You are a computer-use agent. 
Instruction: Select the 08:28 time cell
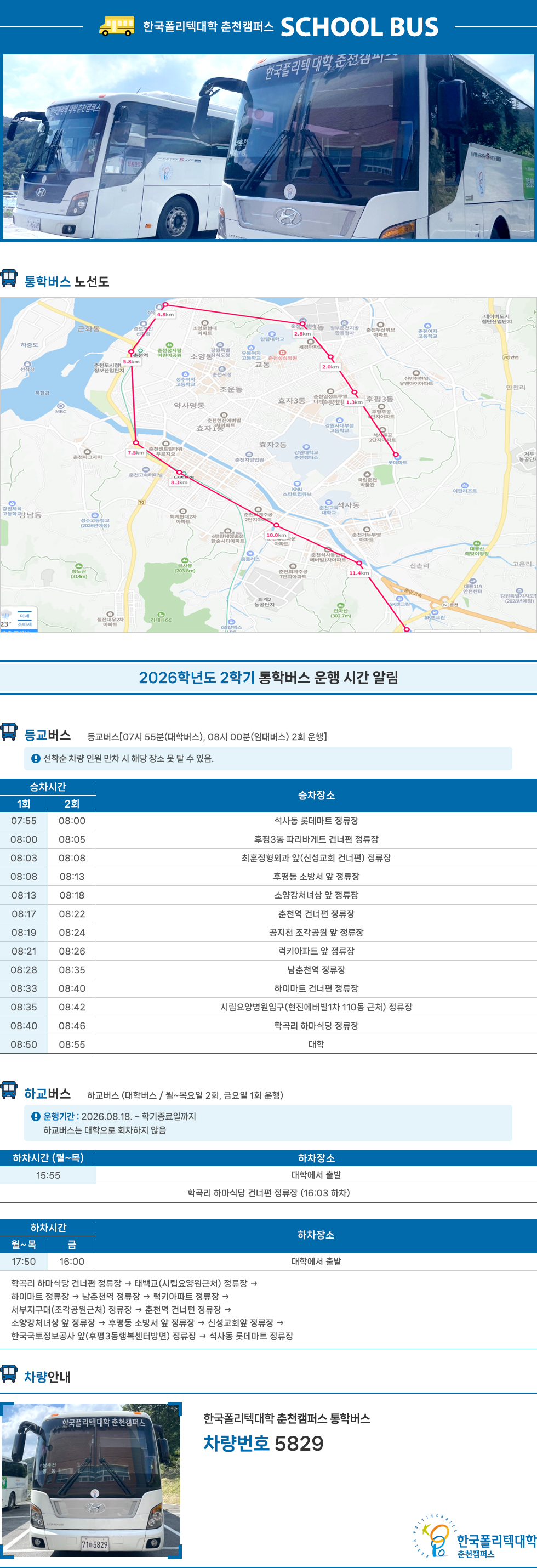[x=24, y=970]
